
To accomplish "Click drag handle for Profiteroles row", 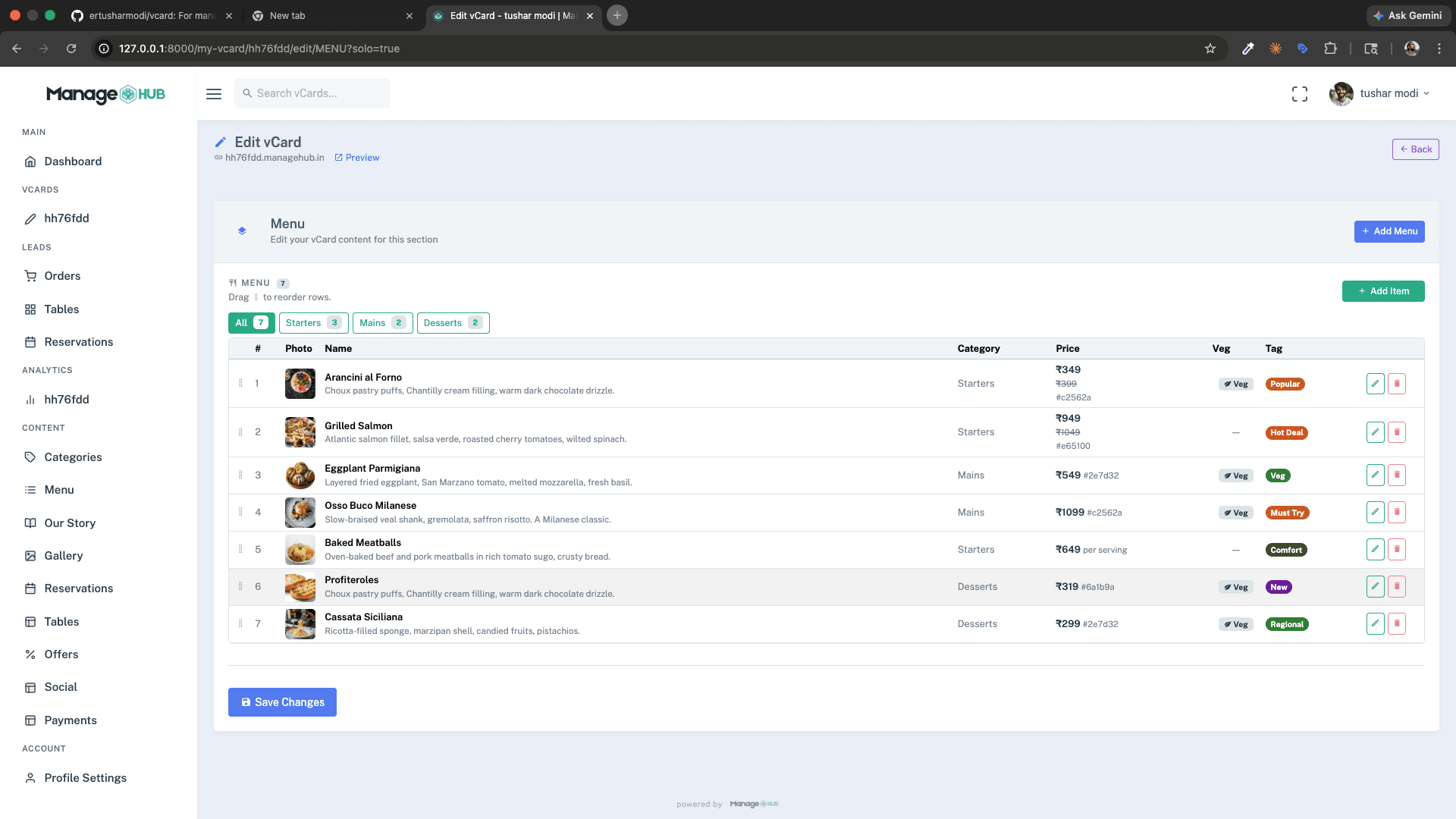I will click(x=240, y=586).
